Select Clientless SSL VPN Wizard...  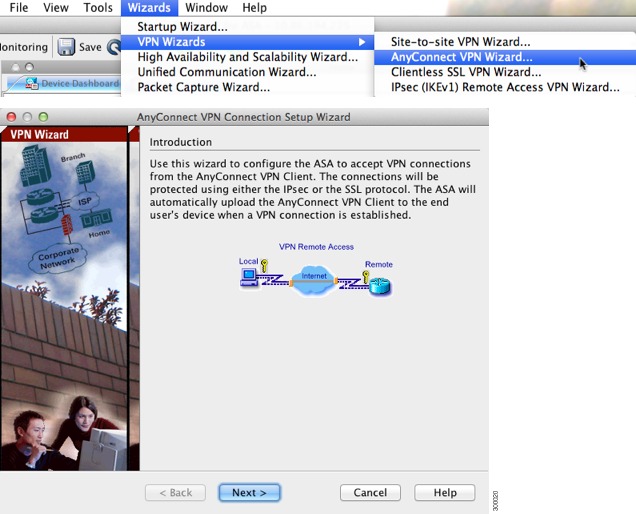[x=505, y=72]
